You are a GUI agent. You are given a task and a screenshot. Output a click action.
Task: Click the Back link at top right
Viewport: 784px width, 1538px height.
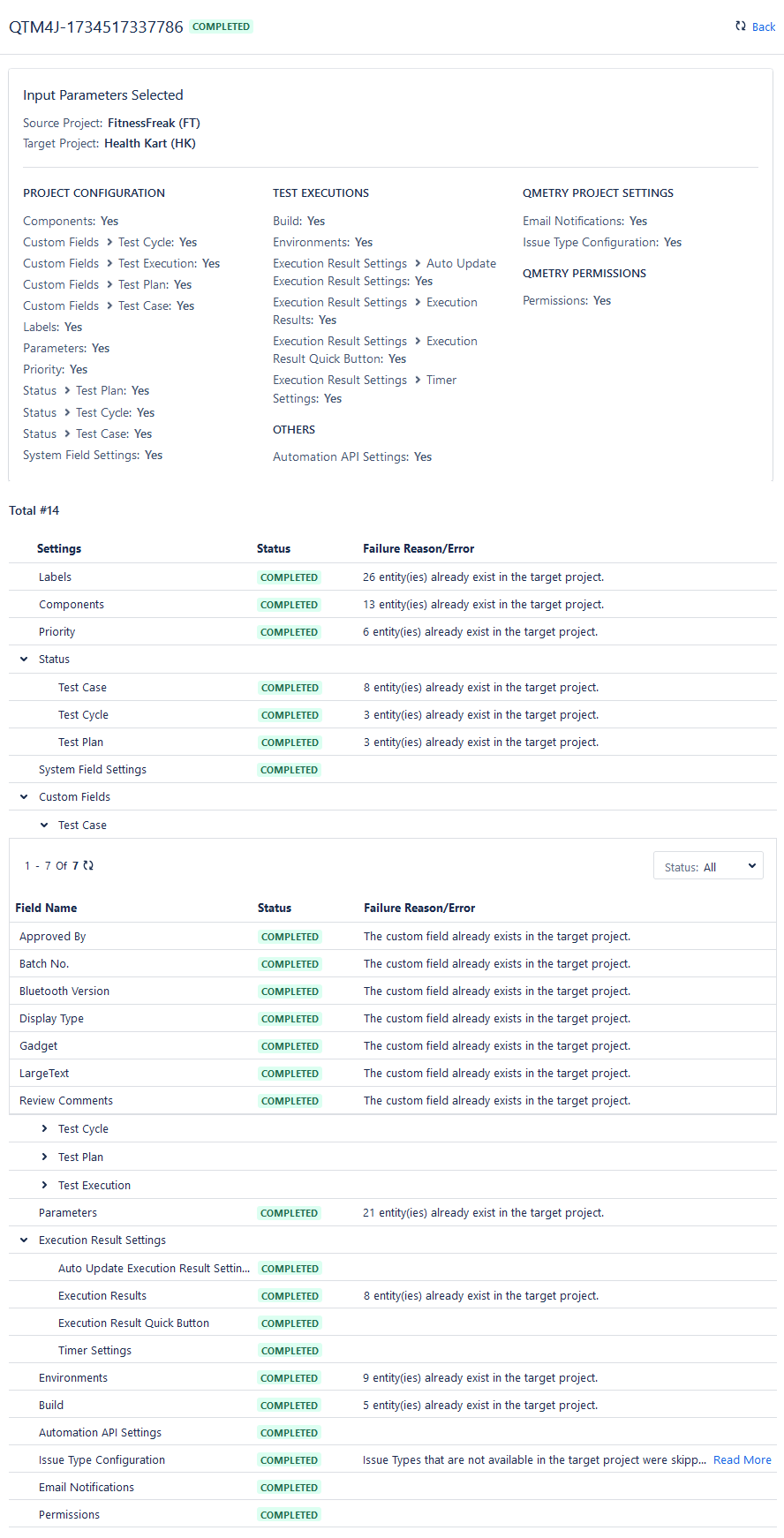763,26
